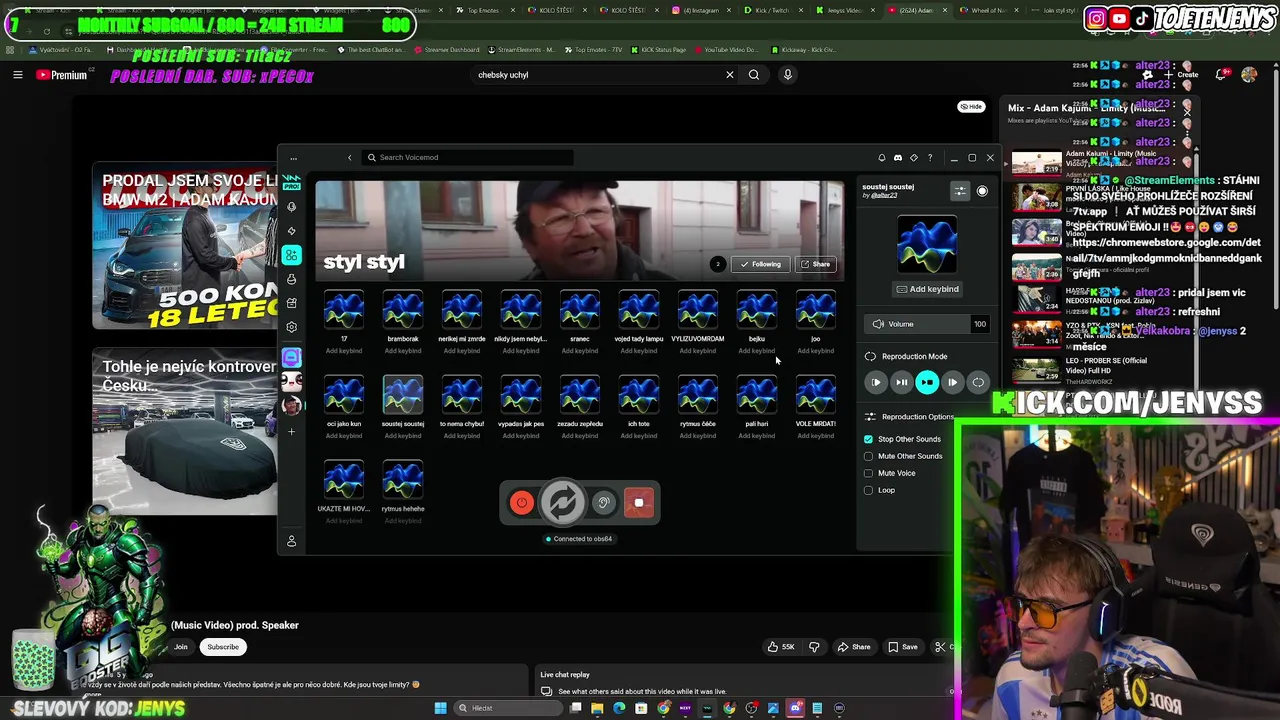Uncheck Stop Other Sounds
Screen dimensions: 1280x720
(868, 439)
